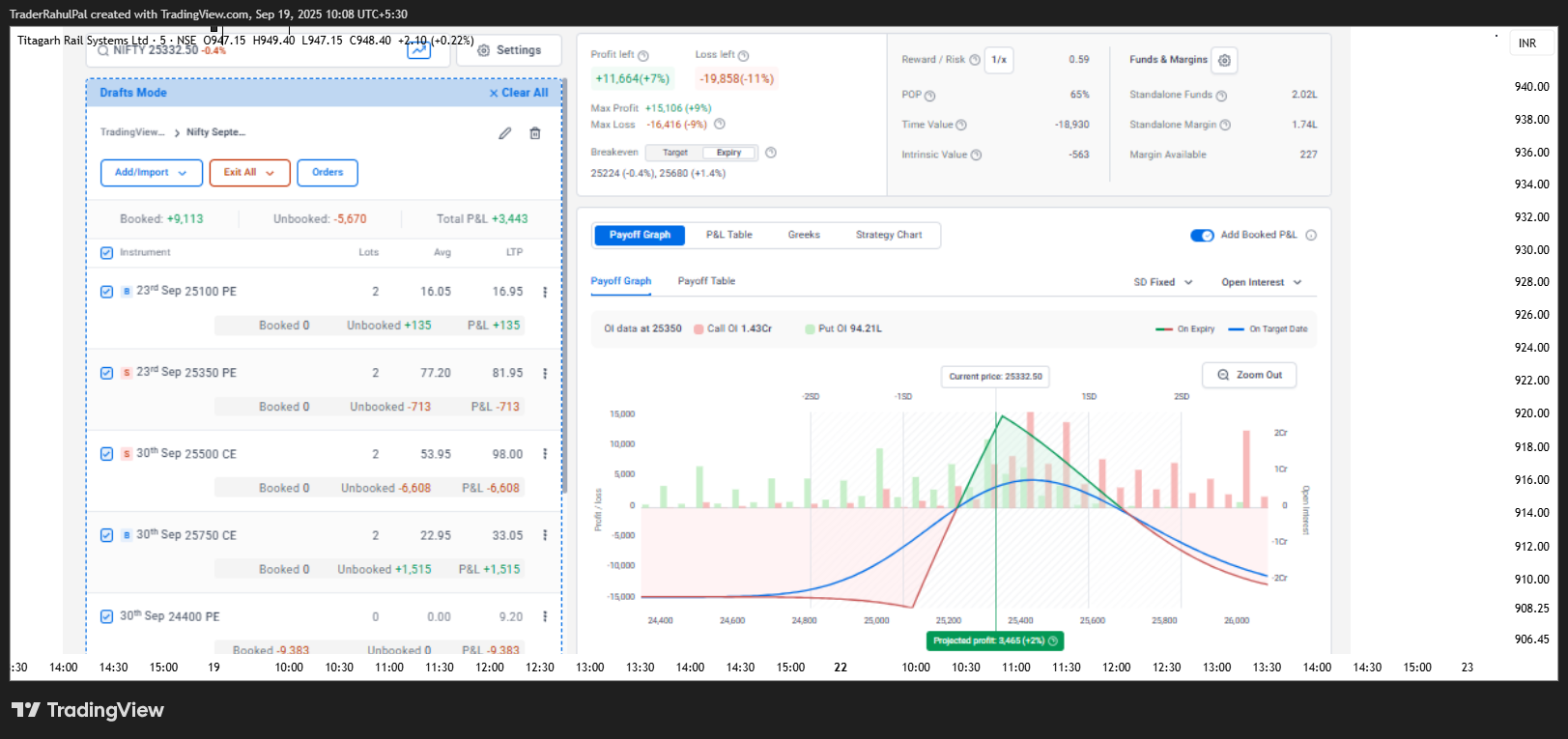Edit the Nifty Septe... strategy with the pencil icon

tap(504, 133)
